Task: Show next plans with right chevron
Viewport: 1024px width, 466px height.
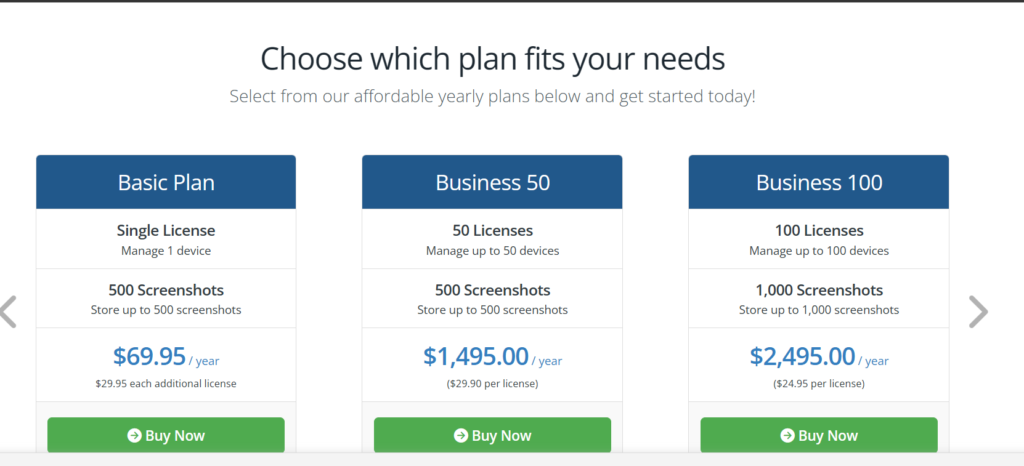Action: point(978,312)
